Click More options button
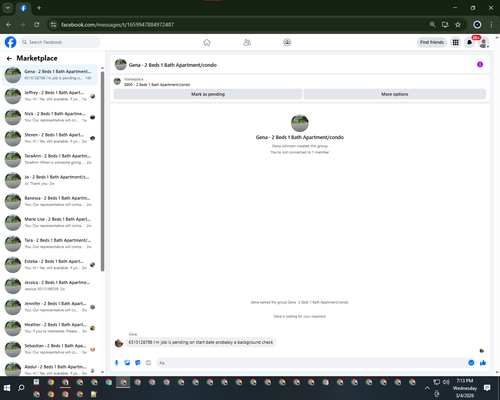Image resolution: width=500 pixels, height=400 pixels. 395,94
